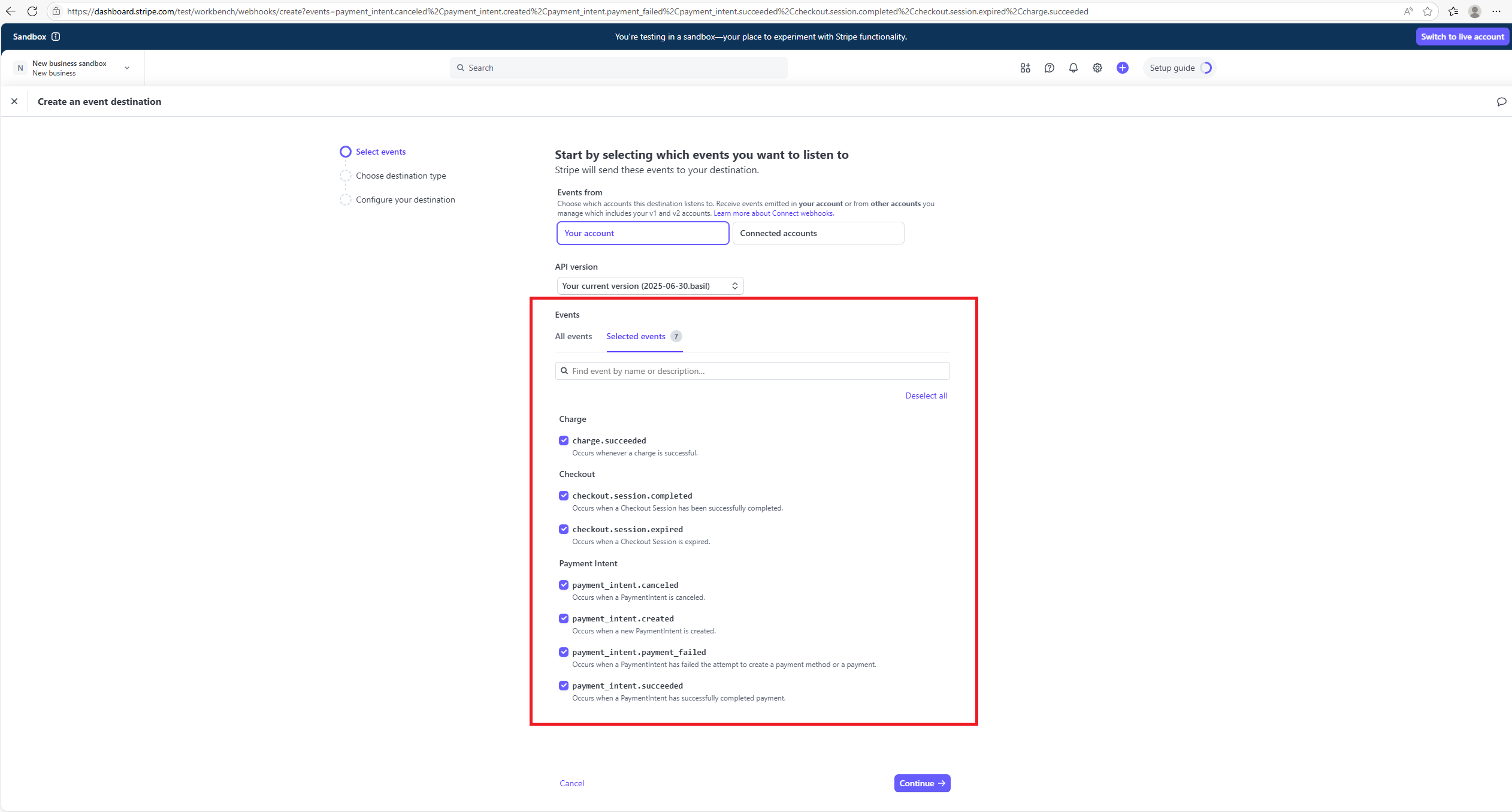Screen dimensions: 1512x812
Task: Refresh the browser page
Action: coord(32,11)
